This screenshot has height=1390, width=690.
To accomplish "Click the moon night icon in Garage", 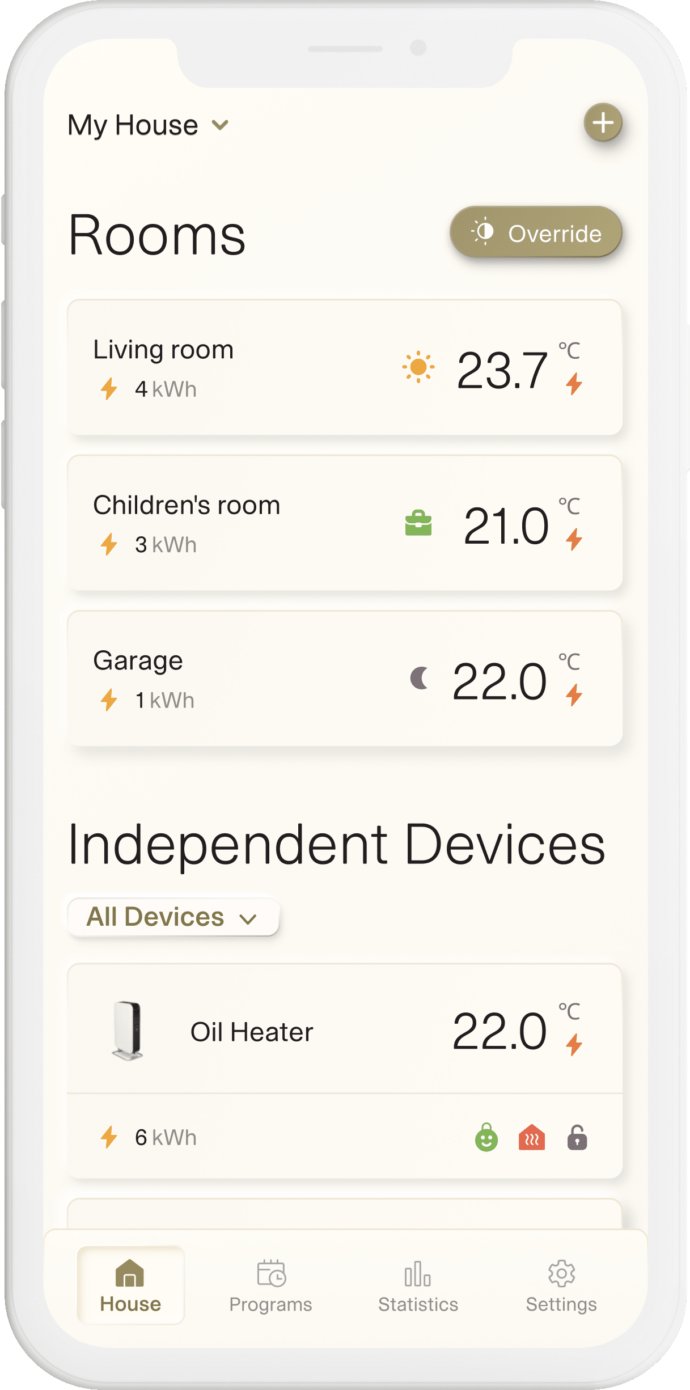I will coord(420,679).
